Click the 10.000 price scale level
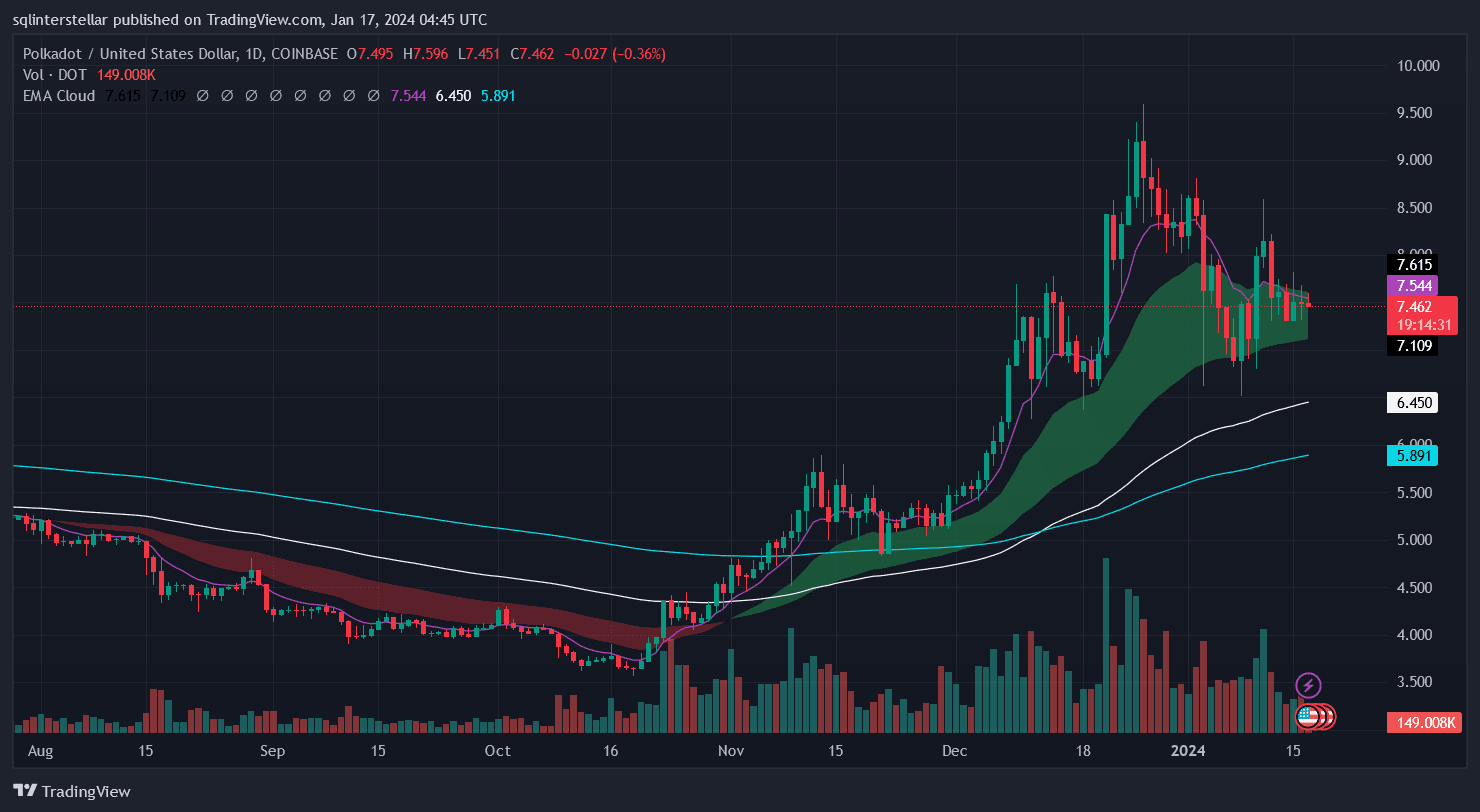 tap(1417, 66)
